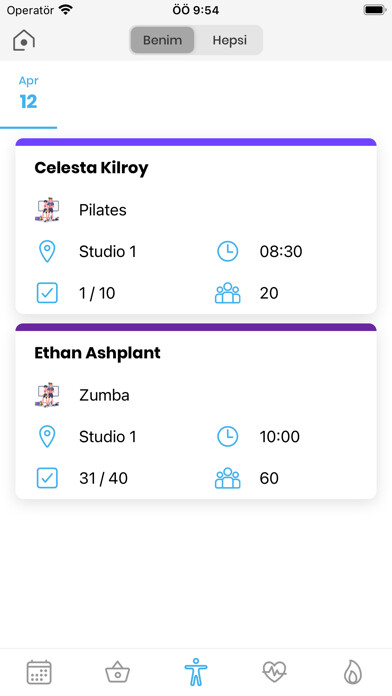Tap the home icon at top left
Image resolution: width=392 pixels, height=696 pixels.
click(x=24, y=40)
